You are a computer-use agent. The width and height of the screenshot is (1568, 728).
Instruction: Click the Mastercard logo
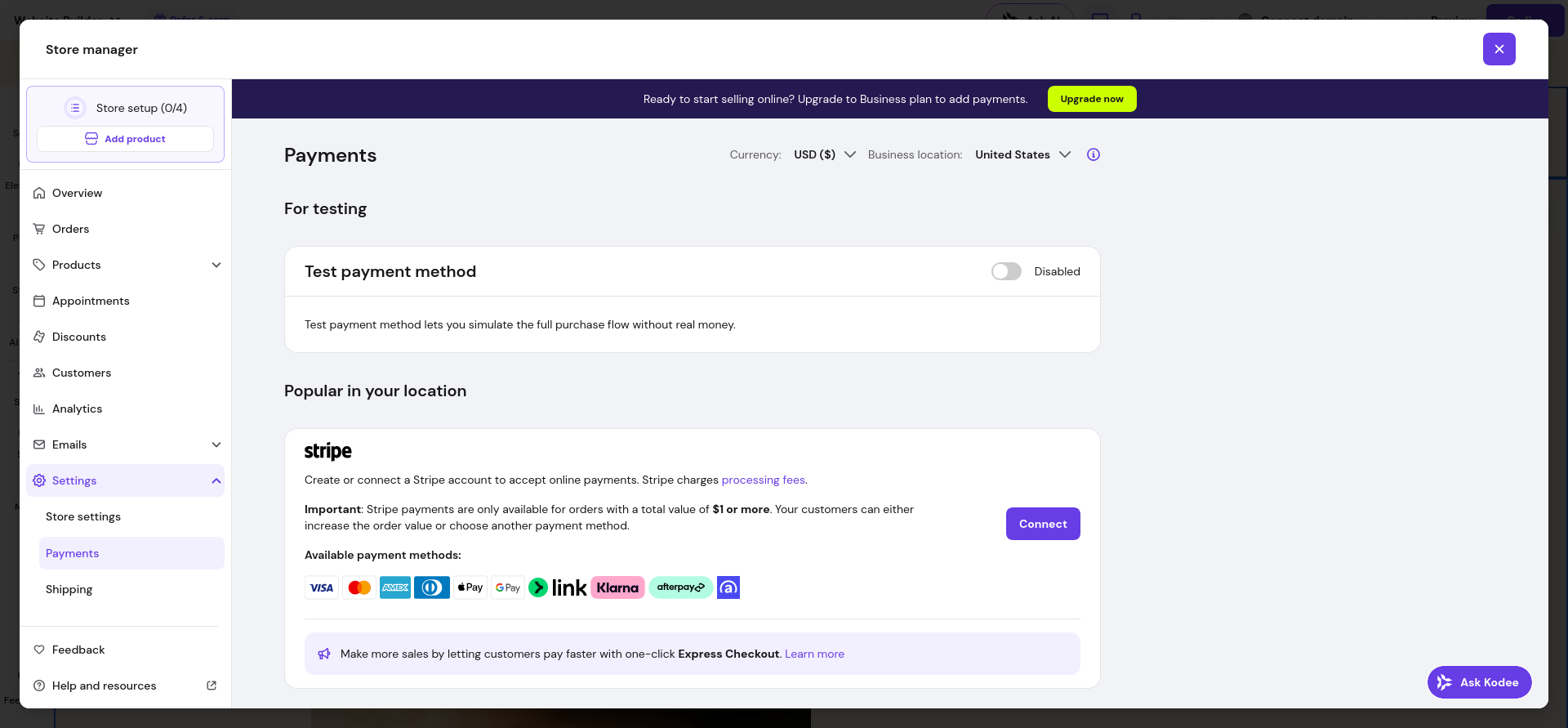359,587
